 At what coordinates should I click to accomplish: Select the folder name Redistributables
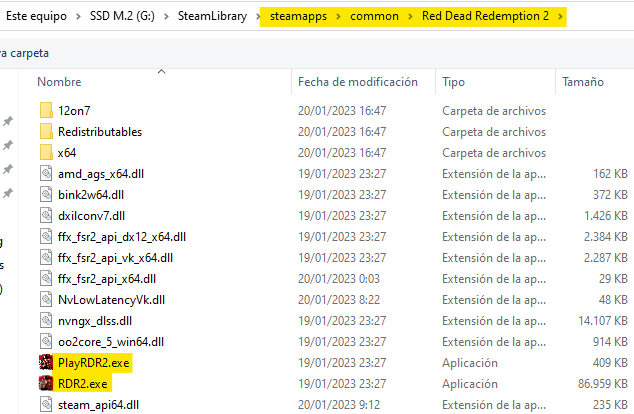coord(100,131)
